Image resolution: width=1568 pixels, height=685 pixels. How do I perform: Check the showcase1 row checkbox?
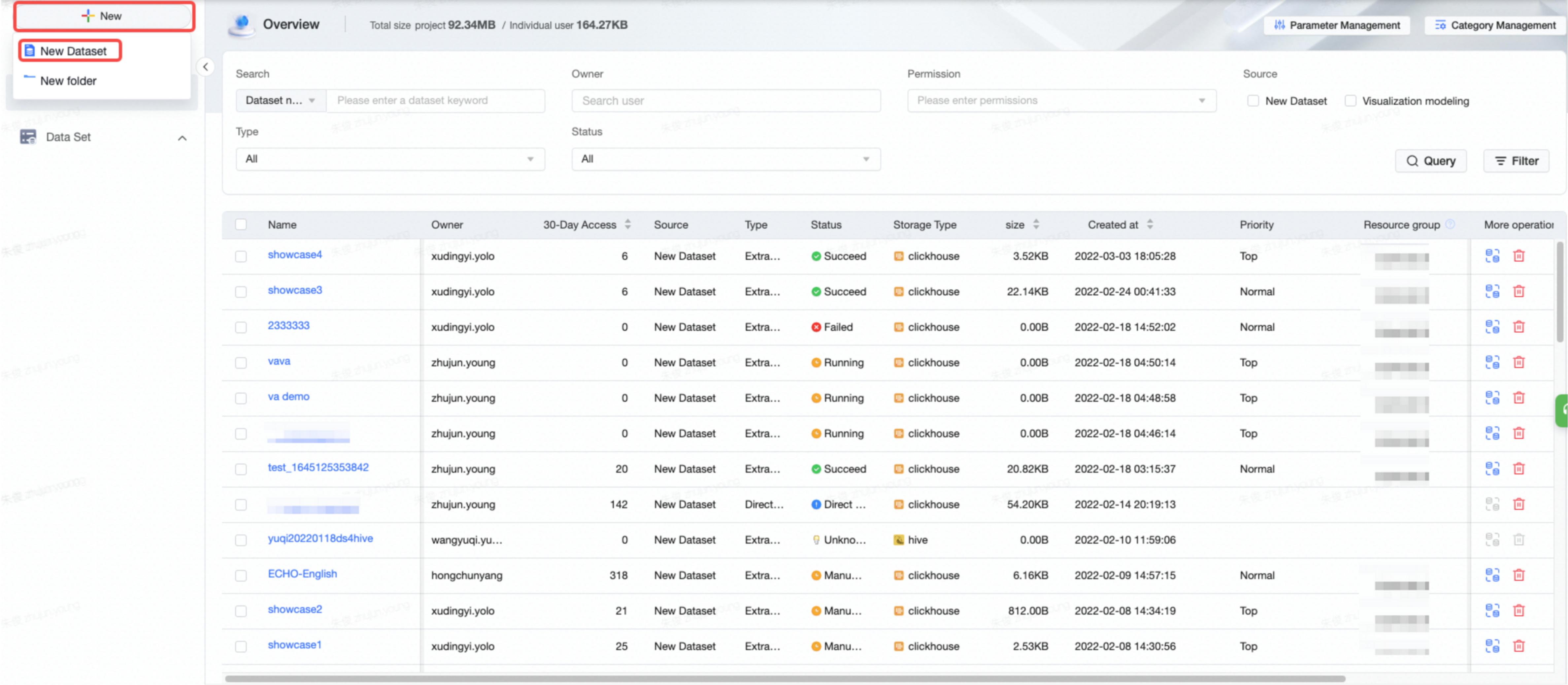[241, 646]
